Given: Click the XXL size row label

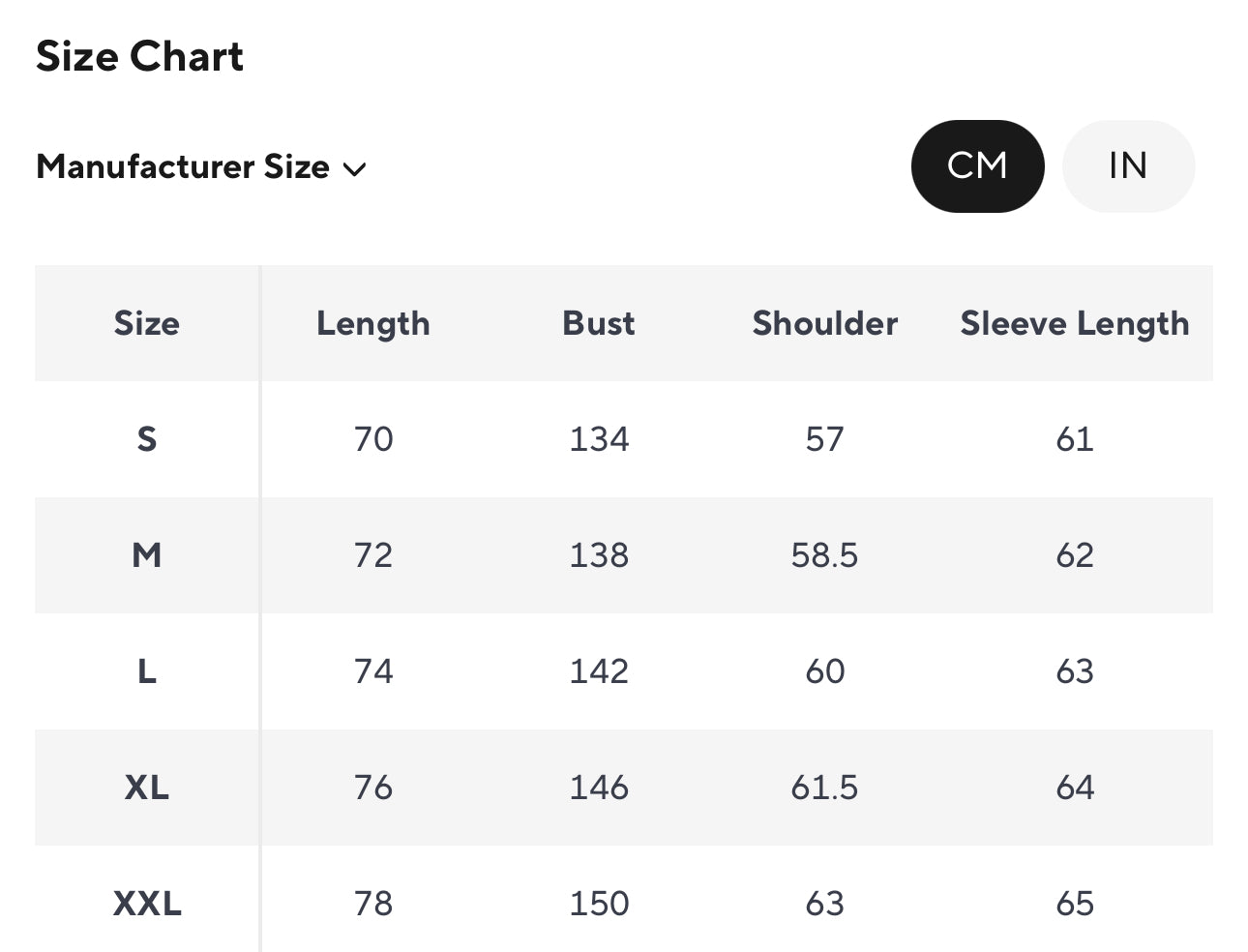Looking at the screenshot, I should [x=146, y=904].
